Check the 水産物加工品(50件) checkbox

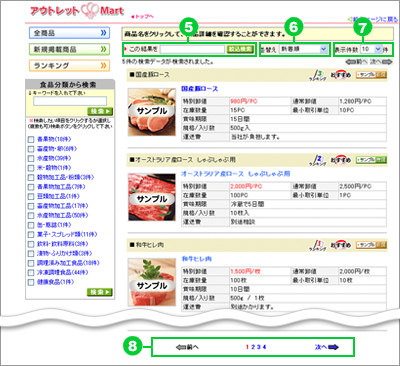(31, 216)
